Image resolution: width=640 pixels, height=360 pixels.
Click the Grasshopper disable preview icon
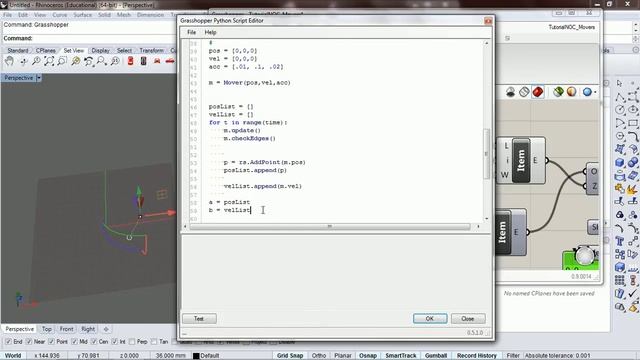(510, 92)
